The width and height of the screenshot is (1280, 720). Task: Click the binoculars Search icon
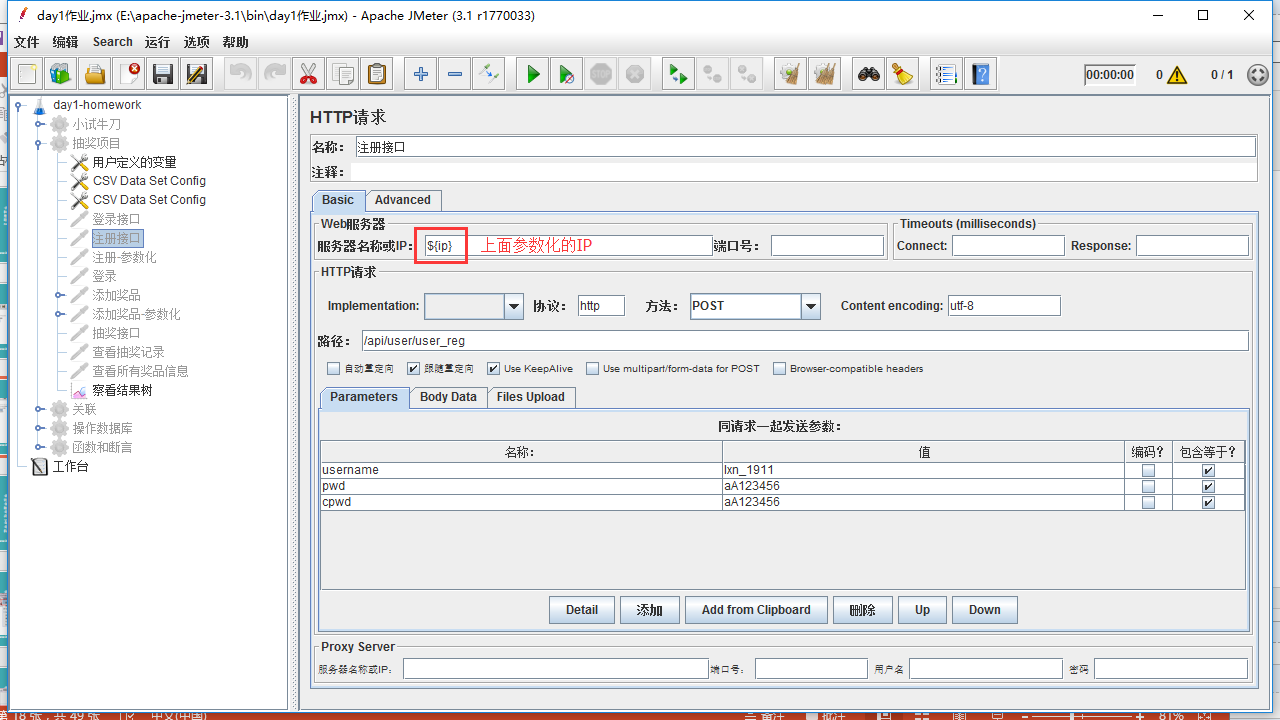tap(869, 74)
